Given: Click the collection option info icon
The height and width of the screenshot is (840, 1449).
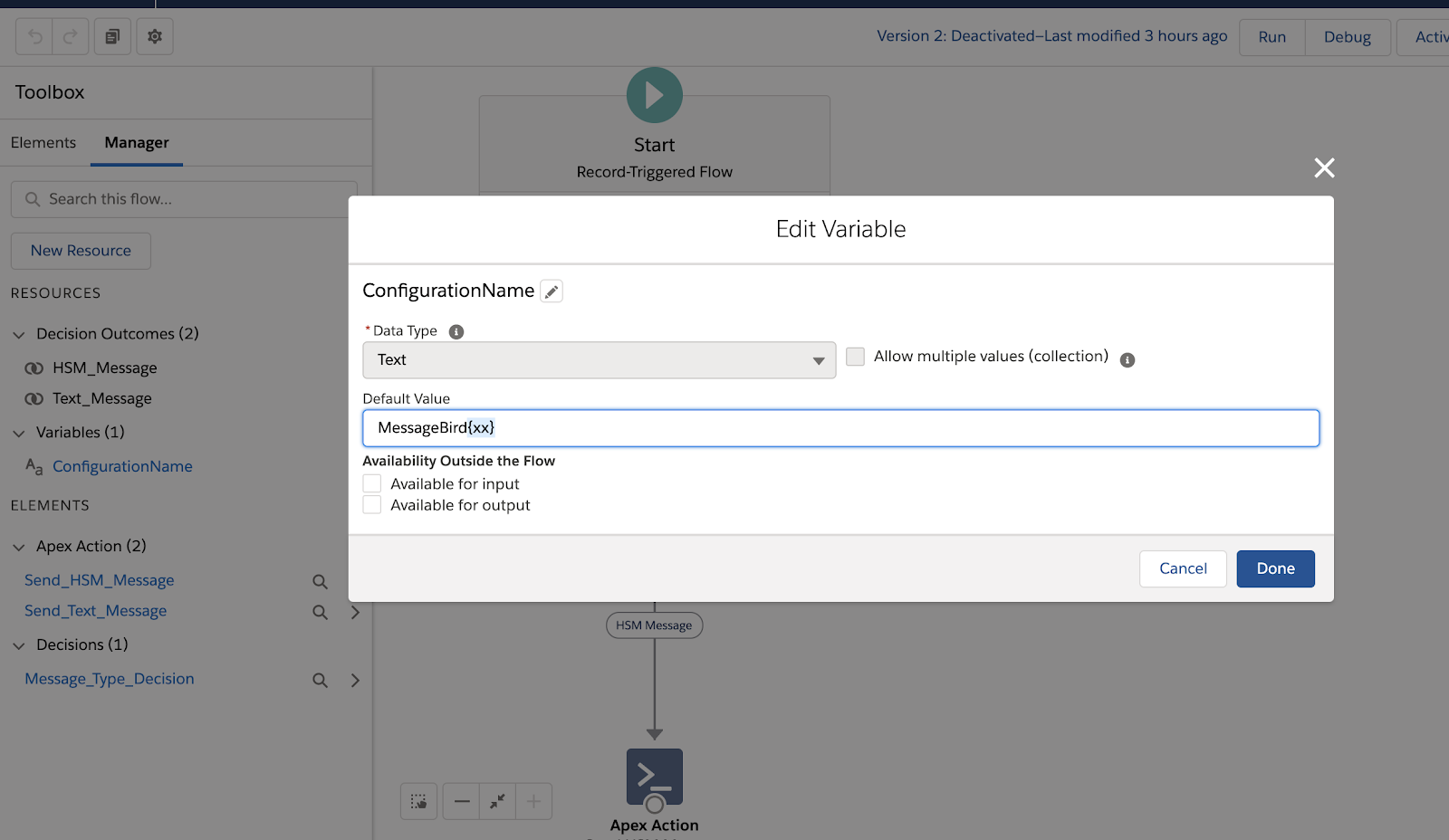Looking at the screenshot, I should pos(1128,360).
